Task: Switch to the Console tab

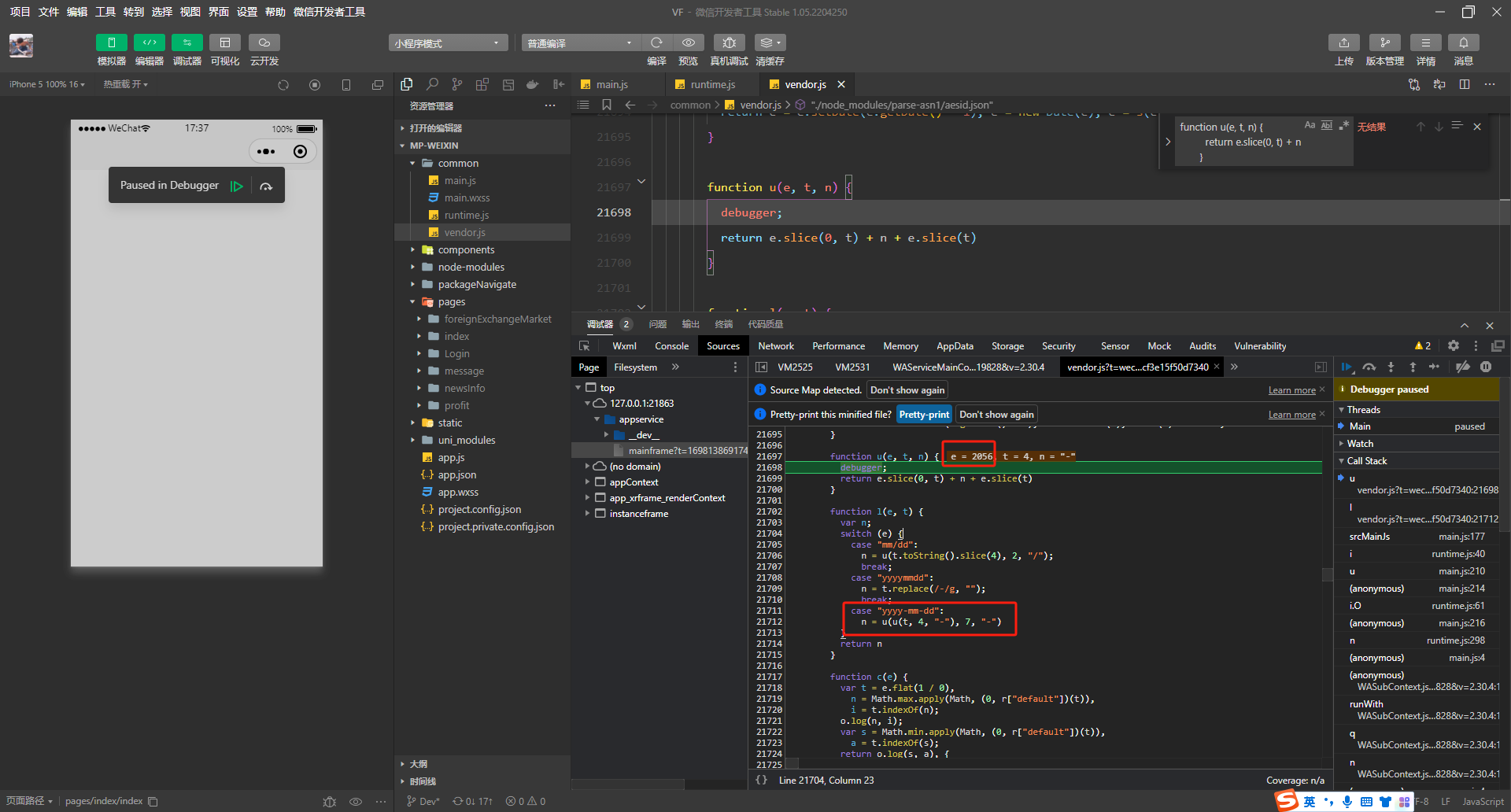Action: [671, 346]
